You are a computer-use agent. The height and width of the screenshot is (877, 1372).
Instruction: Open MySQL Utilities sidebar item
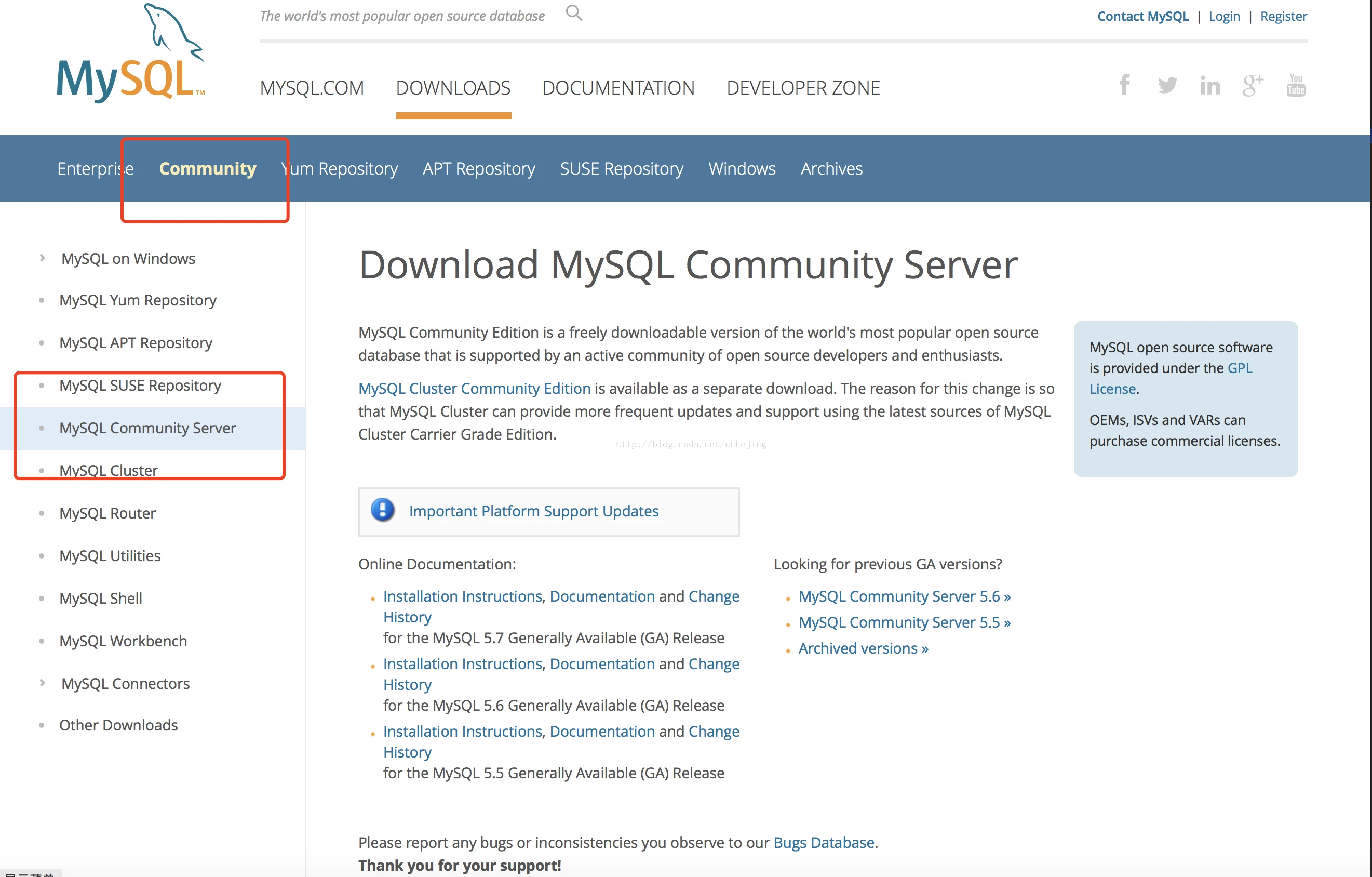(x=110, y=555)
